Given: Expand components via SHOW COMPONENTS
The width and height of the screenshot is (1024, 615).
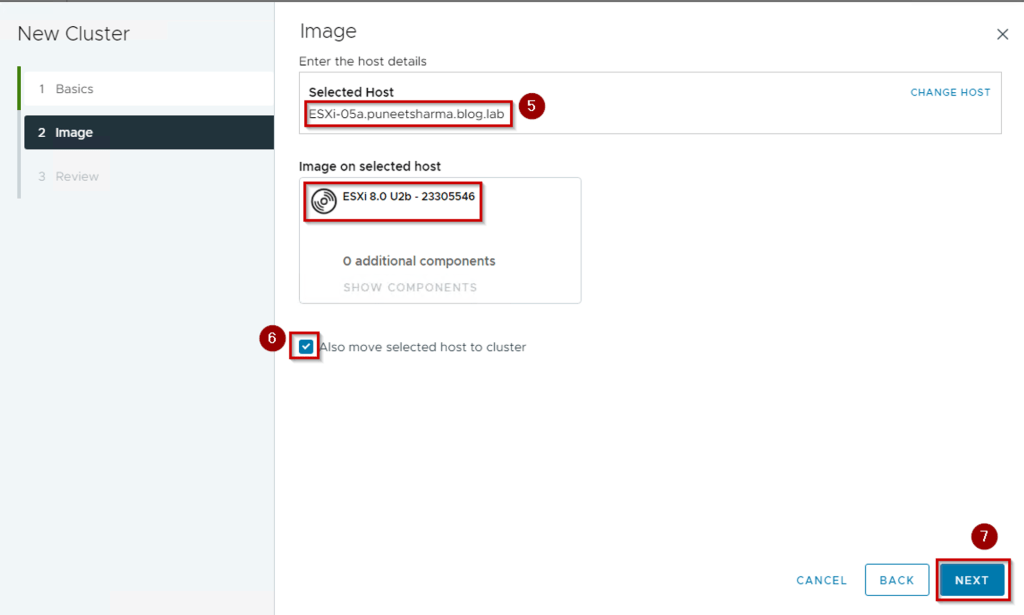Looking at the screenshot, I should (x=410, y=287).
